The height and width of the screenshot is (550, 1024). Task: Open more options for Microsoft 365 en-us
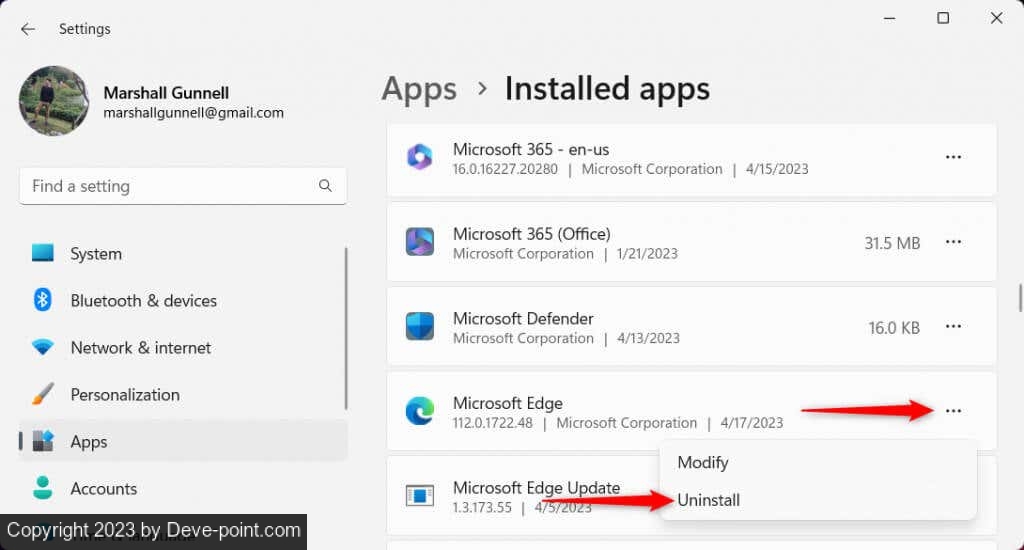point(953,157)
